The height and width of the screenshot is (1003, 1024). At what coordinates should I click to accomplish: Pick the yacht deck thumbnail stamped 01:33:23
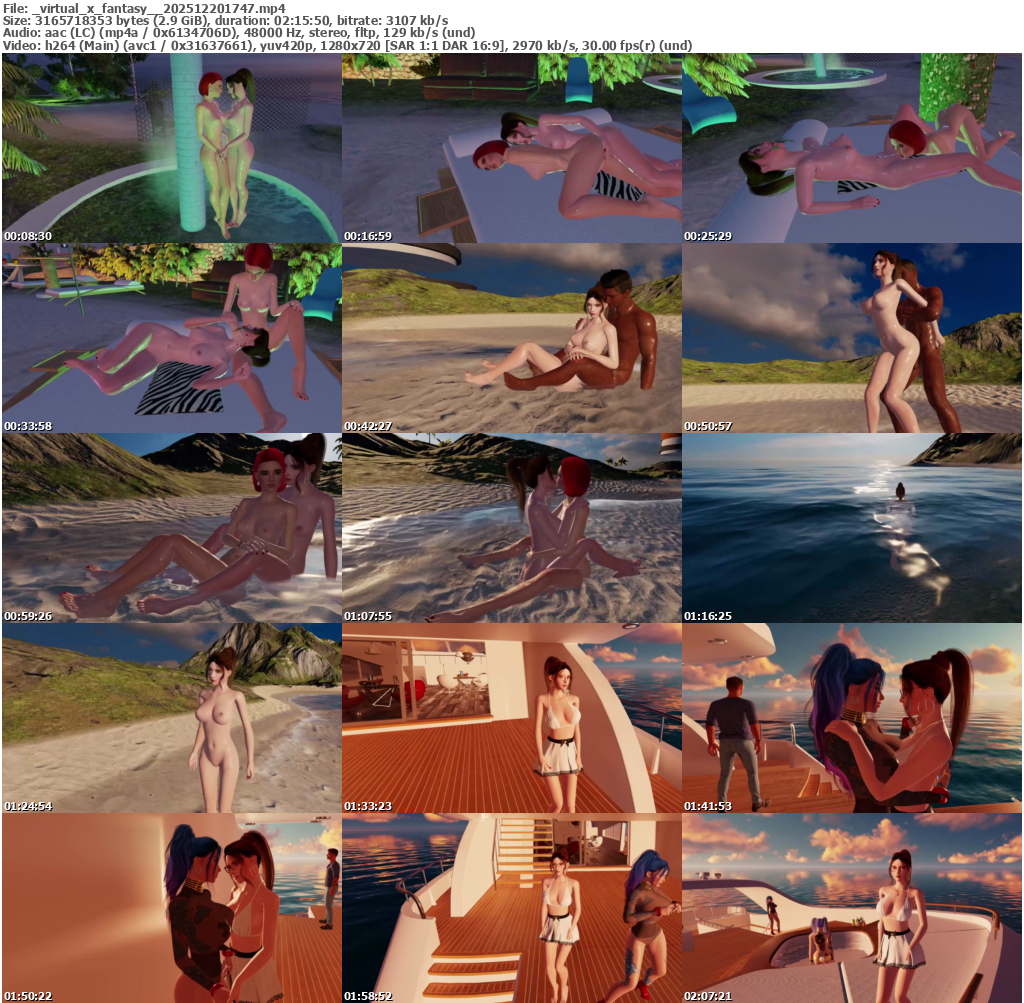512,718
